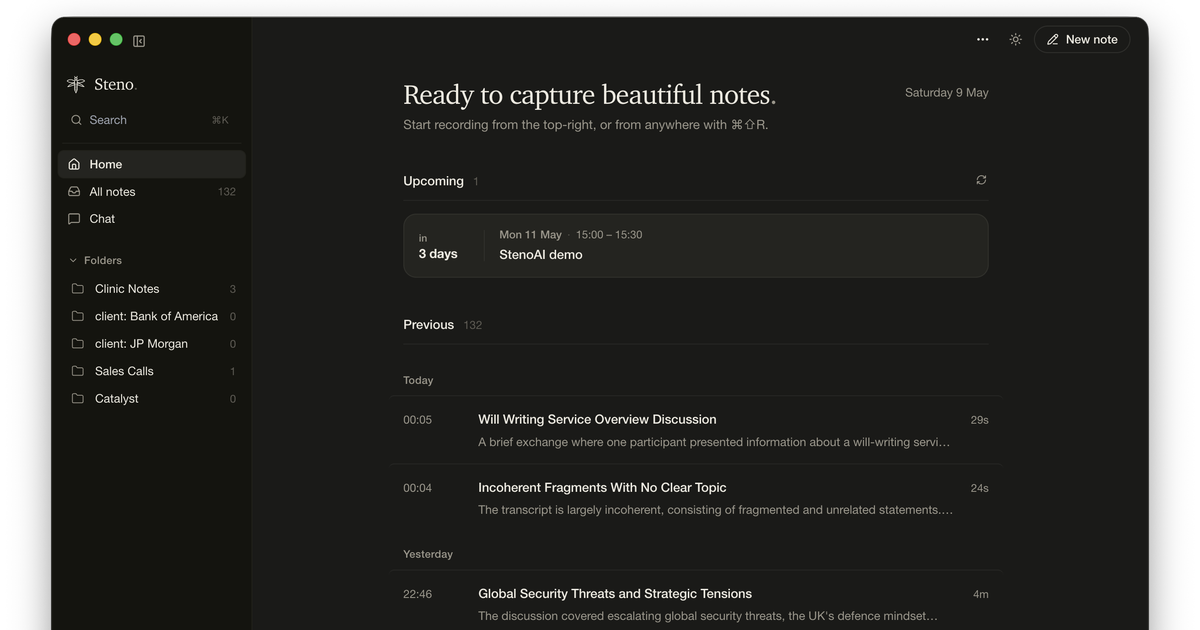
Task: Open the three-dot more options menu
Action: [x=982, y=40]
